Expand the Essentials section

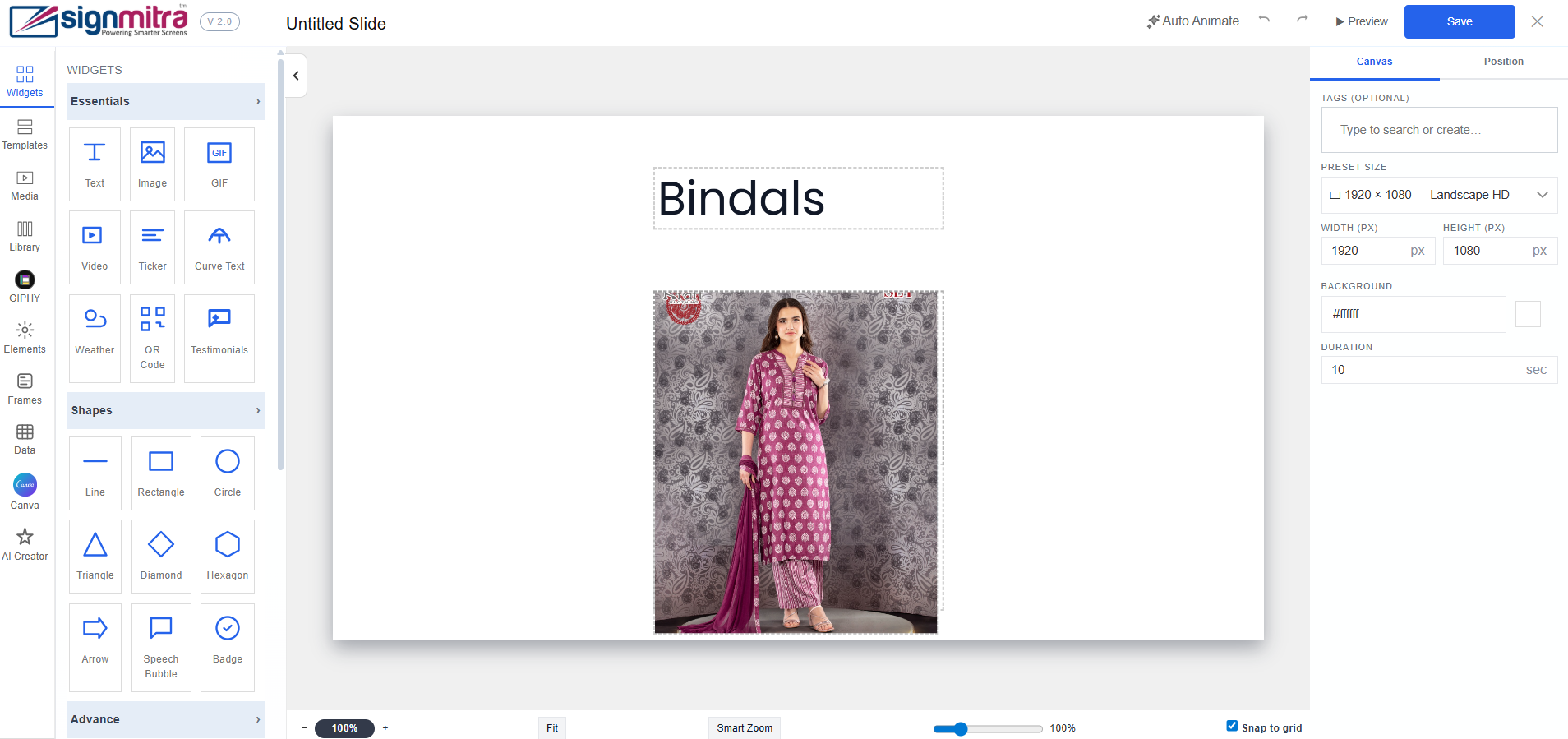[x=165, y=101]
